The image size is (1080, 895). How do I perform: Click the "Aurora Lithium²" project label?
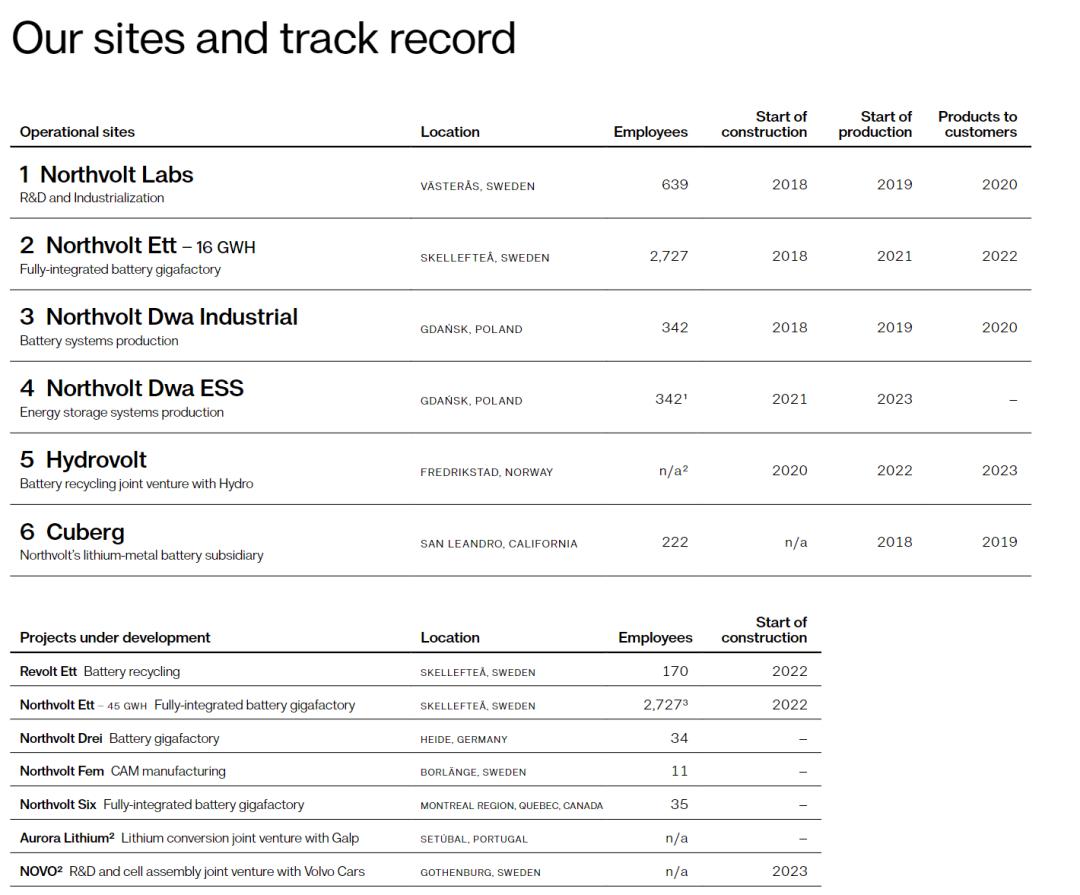pos(67,839)
